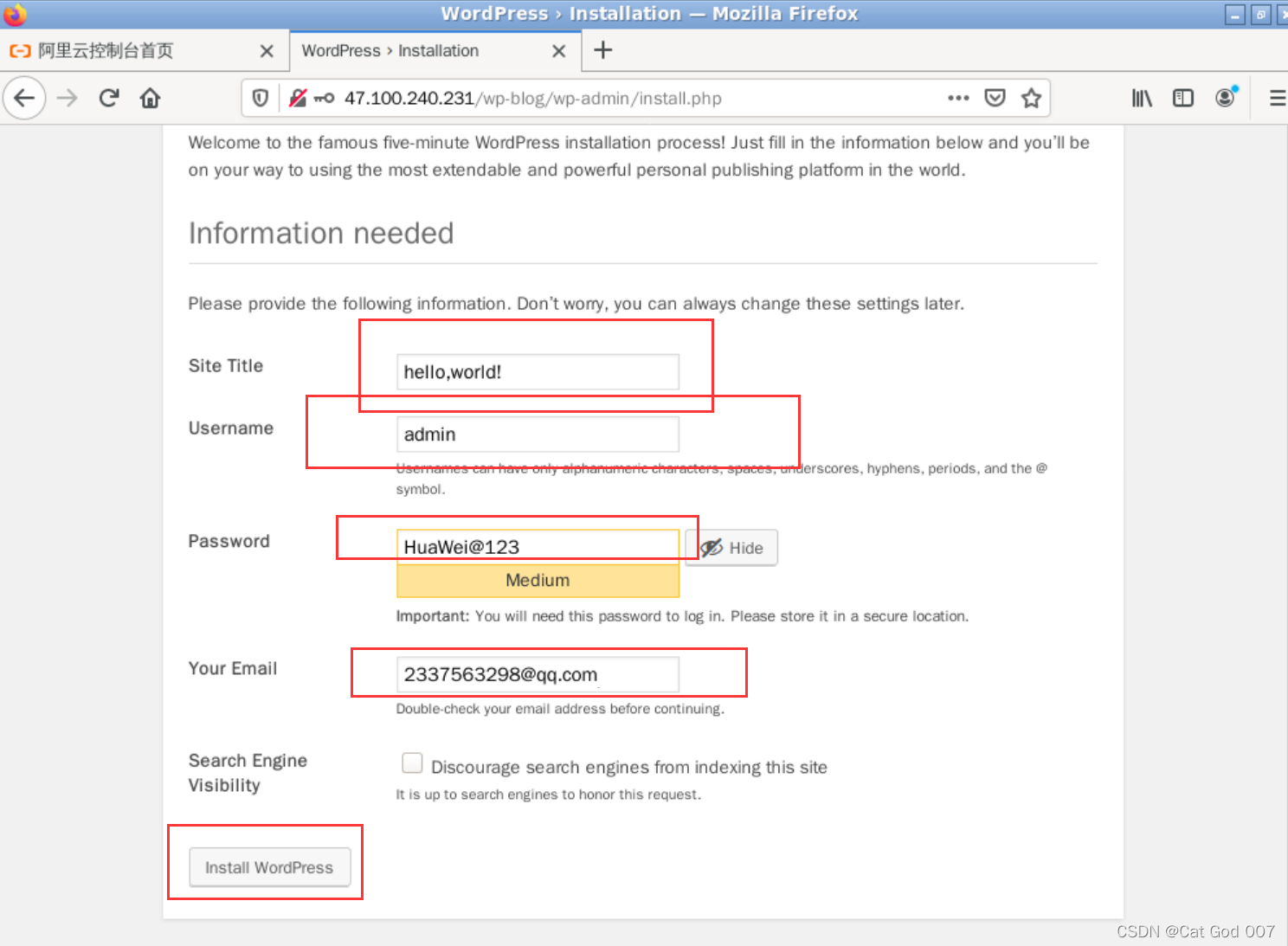The image size is (1288, 946).
Task: Focus the Site Title input field
Action: [x=538, y=372]
